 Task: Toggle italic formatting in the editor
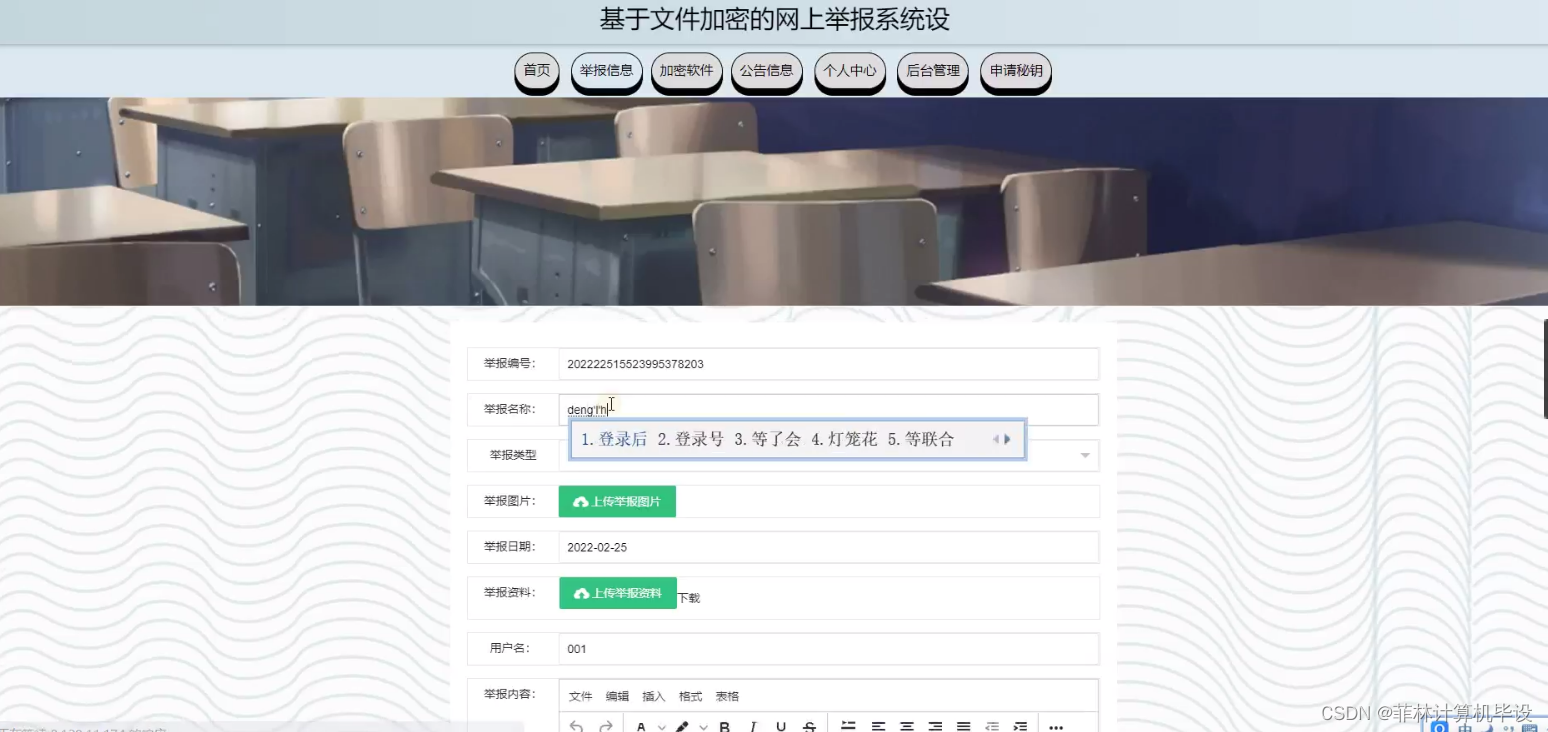(753, 725)
